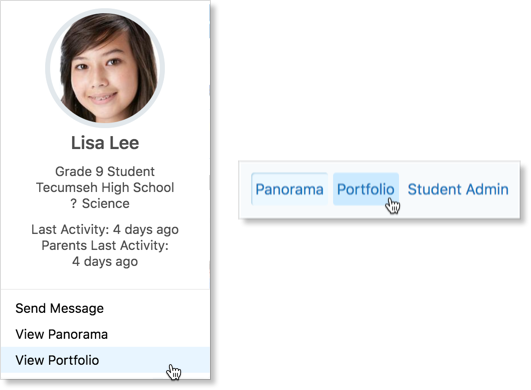Click Lisa Lee's profile photo

point(105,68)
